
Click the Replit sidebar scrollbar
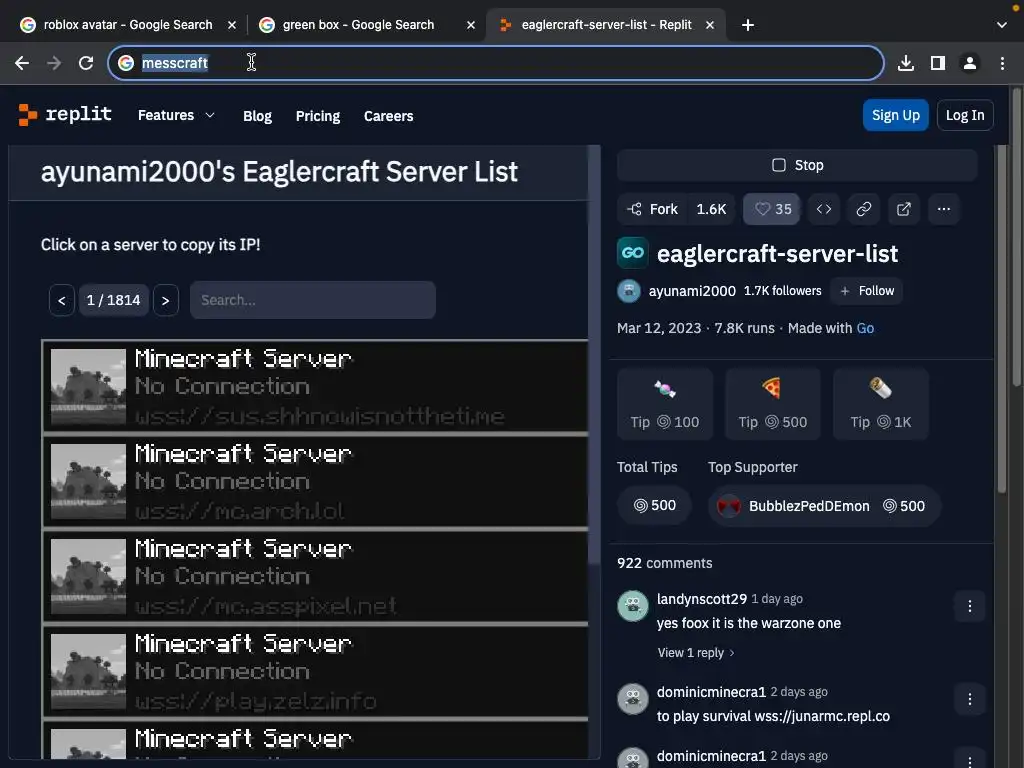1001,319
